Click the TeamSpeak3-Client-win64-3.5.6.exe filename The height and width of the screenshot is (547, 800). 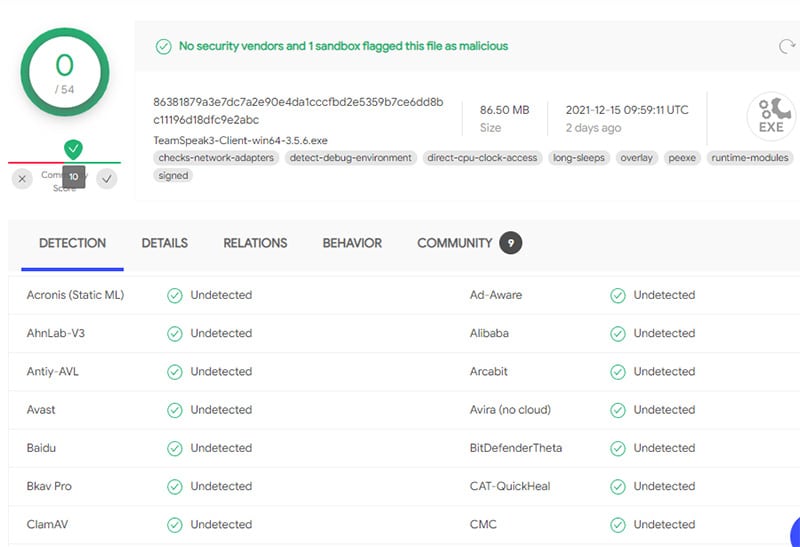click(x=240, y=140)
